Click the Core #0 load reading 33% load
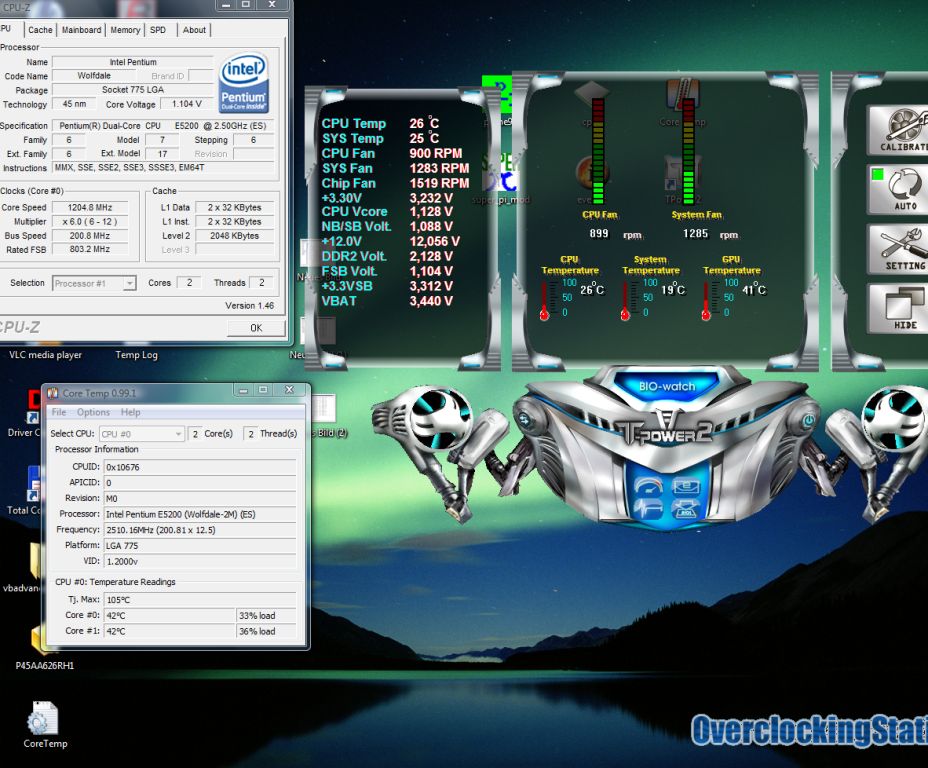This screenshot has height=768, width=928. [x=266, y=615]
